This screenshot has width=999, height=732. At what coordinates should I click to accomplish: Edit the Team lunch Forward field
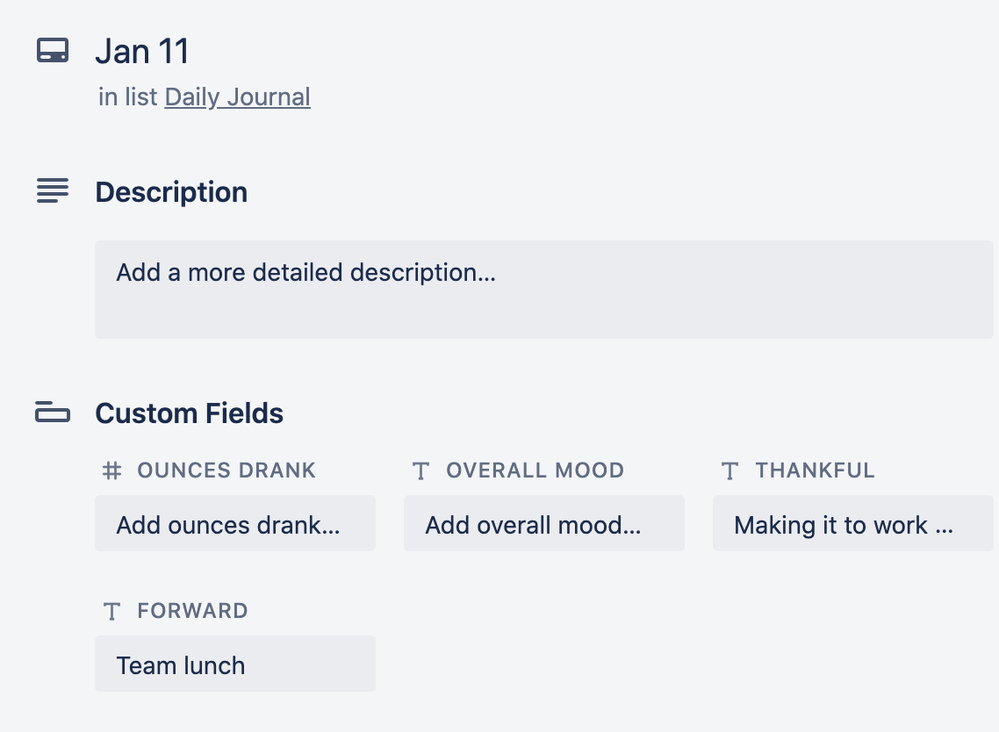pyautogui.click(x=235, y=664)
